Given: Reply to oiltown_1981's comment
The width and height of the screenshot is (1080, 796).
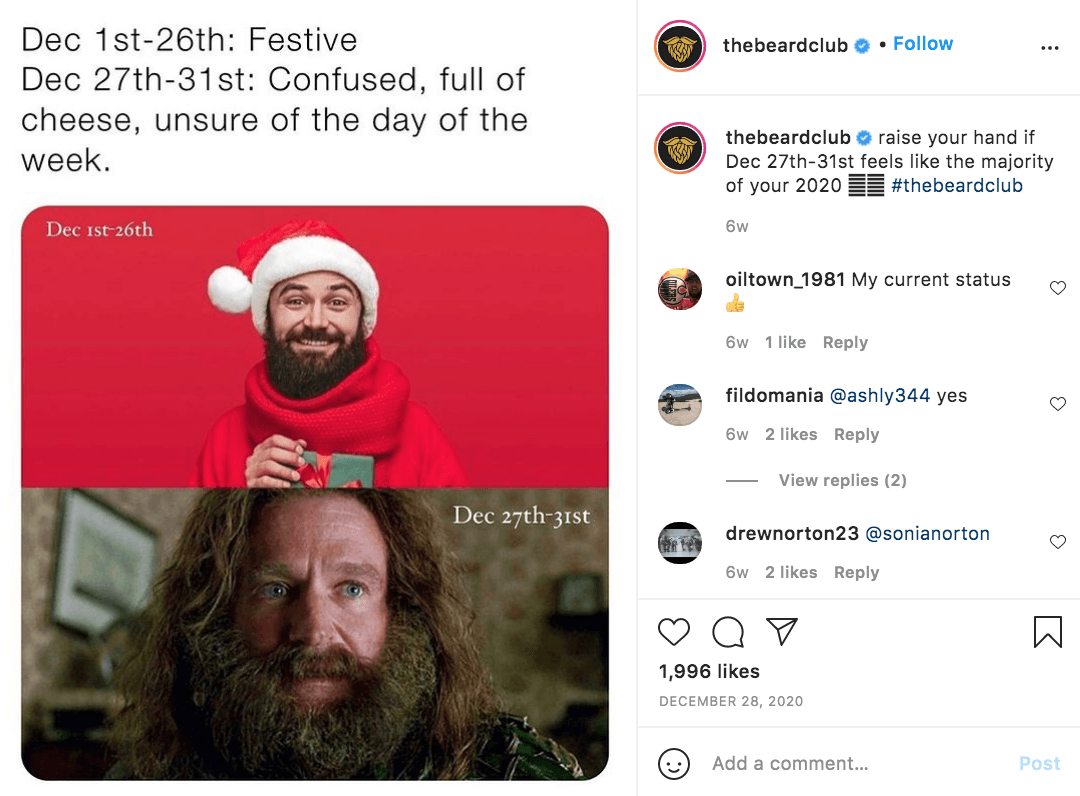Looking at the screenshot, I should point(845,342).
